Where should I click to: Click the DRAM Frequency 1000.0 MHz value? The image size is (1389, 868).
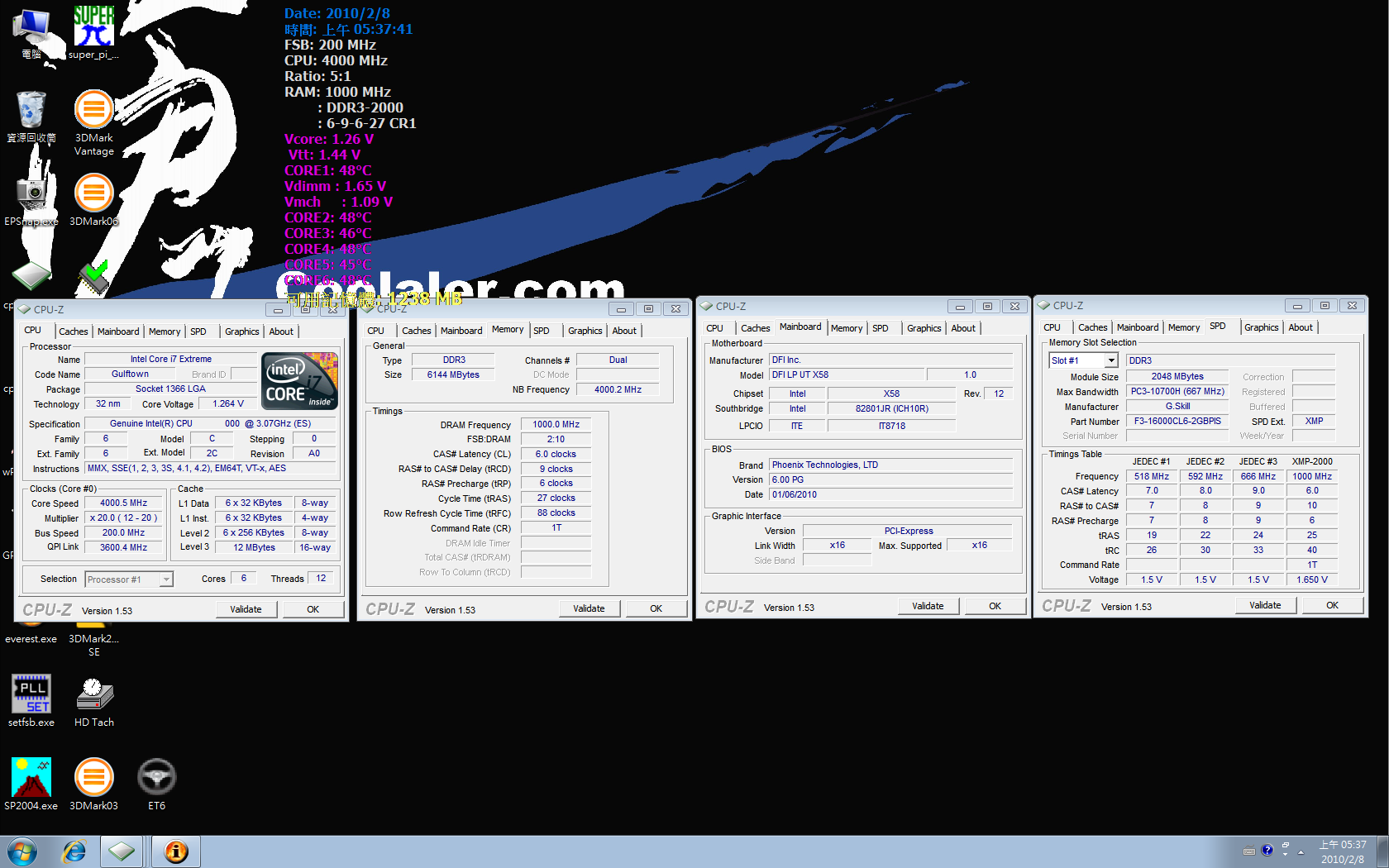tap(556, 424)
